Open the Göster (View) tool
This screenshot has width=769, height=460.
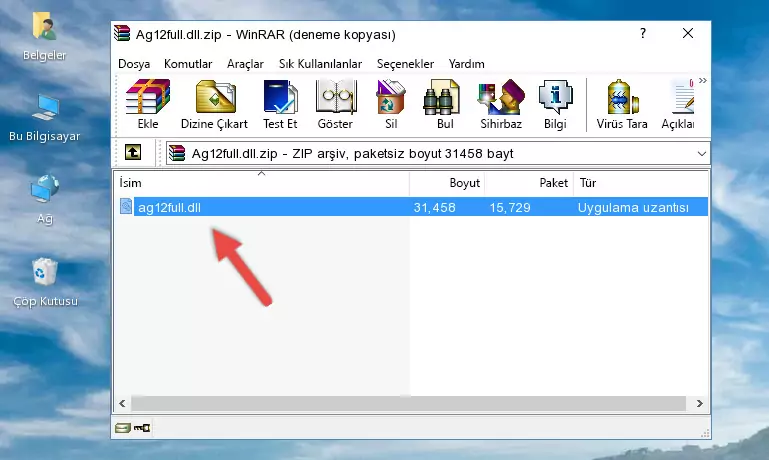[x=335, y=104]
